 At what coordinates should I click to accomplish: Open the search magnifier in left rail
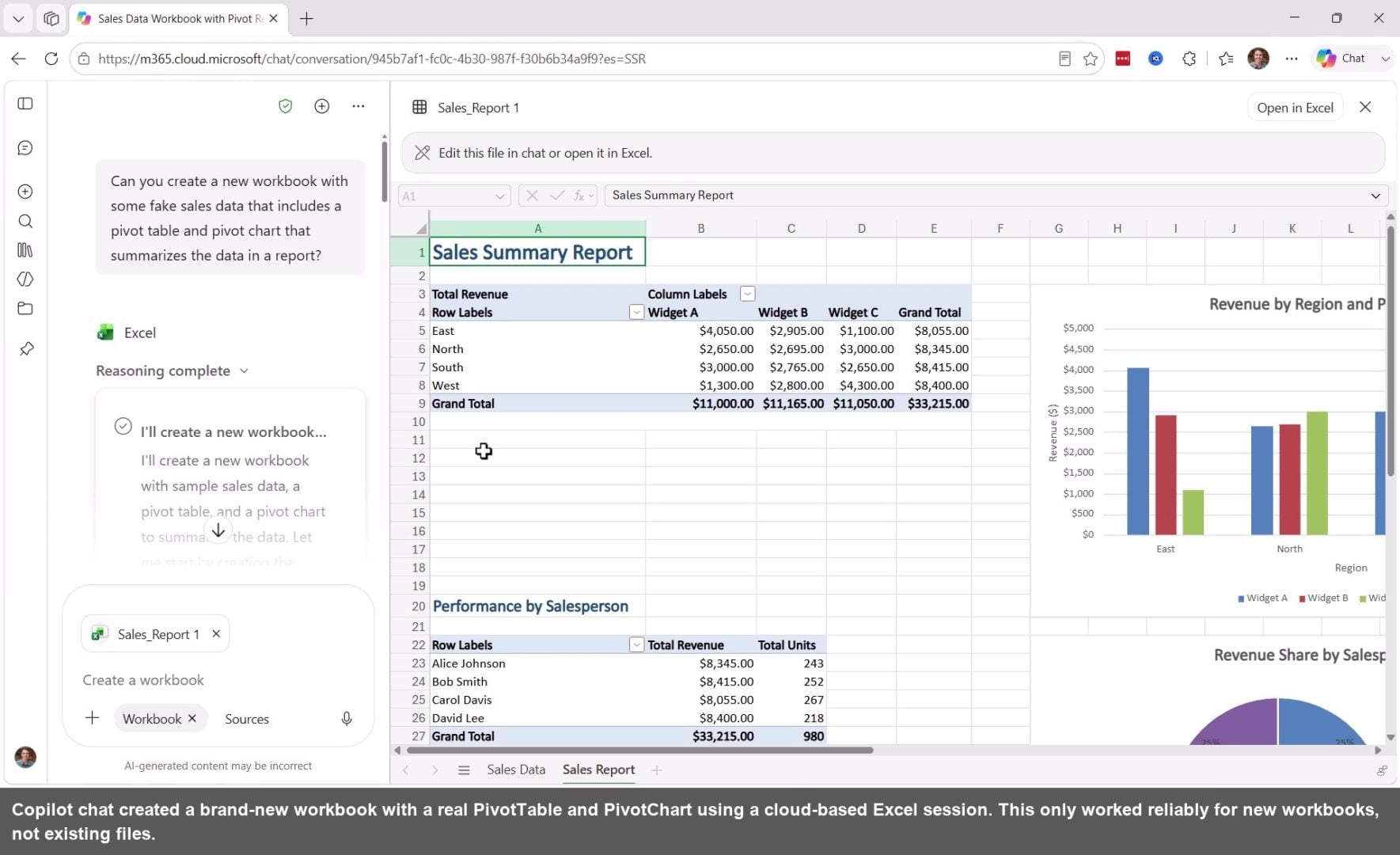click(25, 221)
